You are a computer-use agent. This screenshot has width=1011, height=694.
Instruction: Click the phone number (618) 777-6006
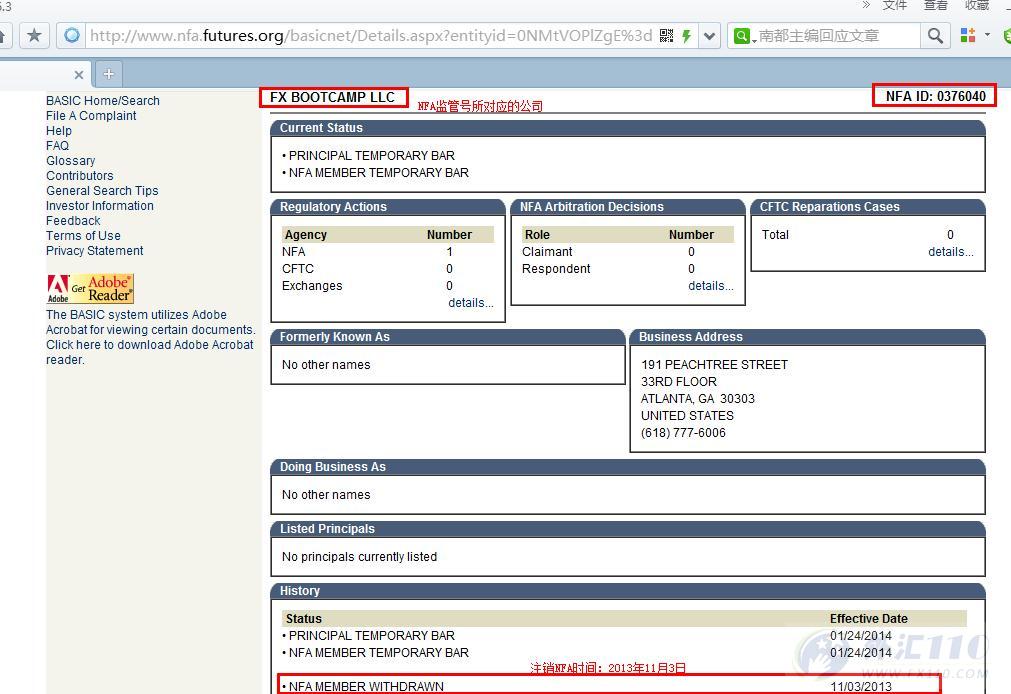click(683, 433)
